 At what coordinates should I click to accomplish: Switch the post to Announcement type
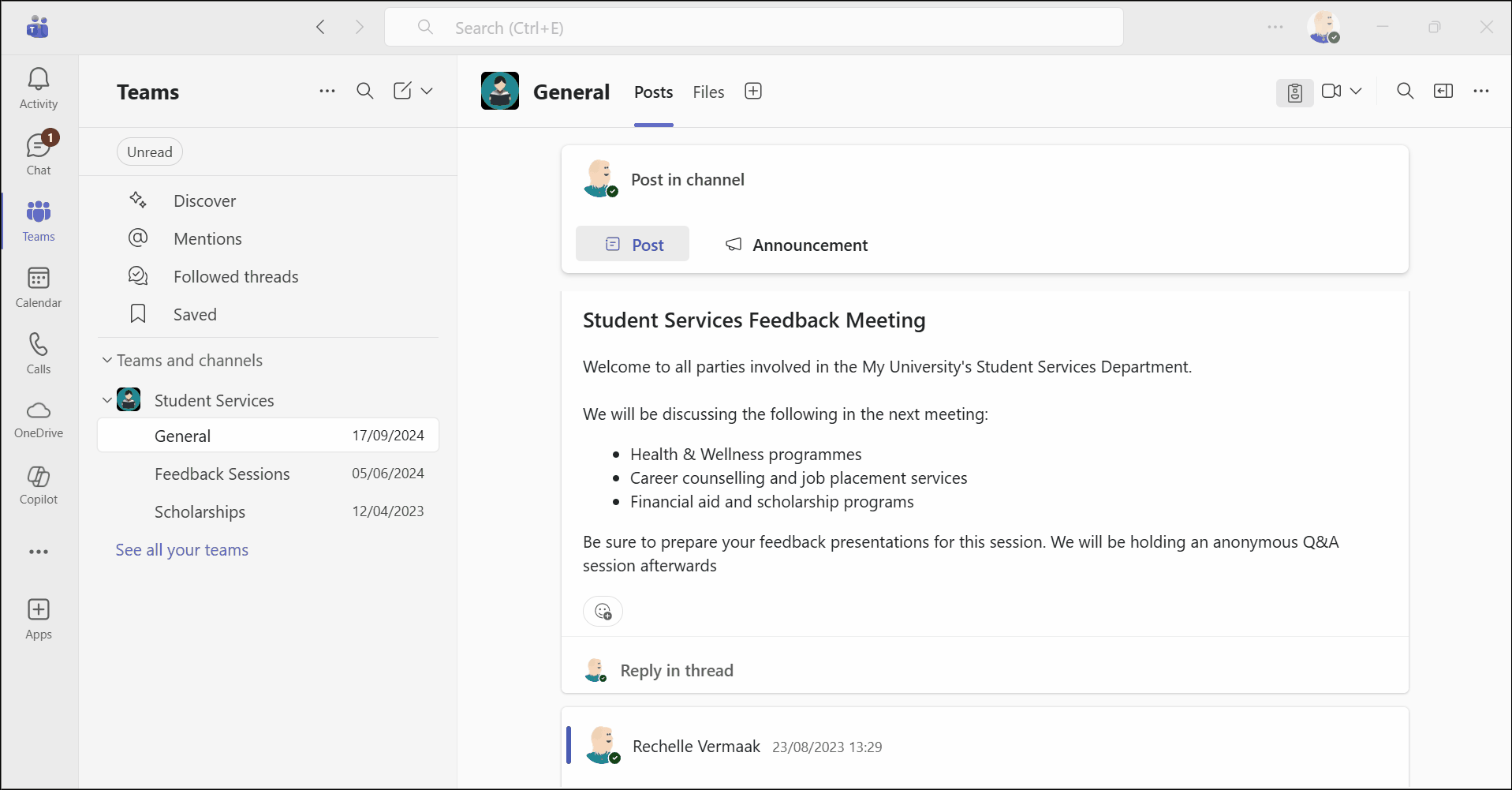click(796, 245)
